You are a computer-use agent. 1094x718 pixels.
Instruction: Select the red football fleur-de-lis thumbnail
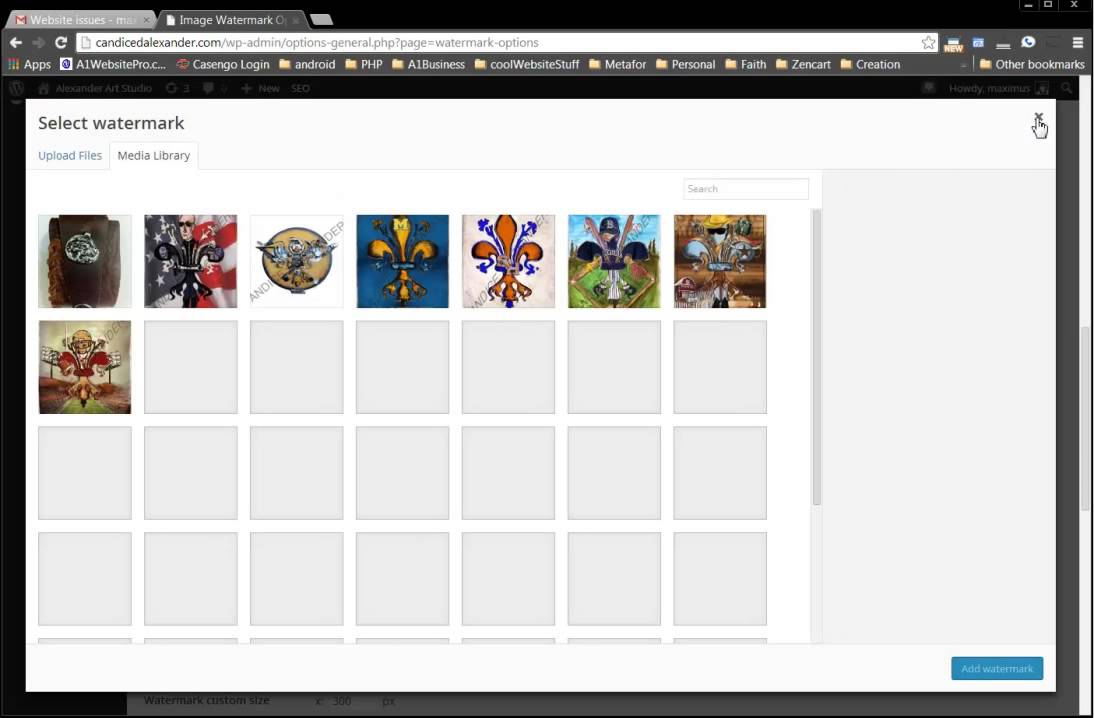click(x=85, y=367)
